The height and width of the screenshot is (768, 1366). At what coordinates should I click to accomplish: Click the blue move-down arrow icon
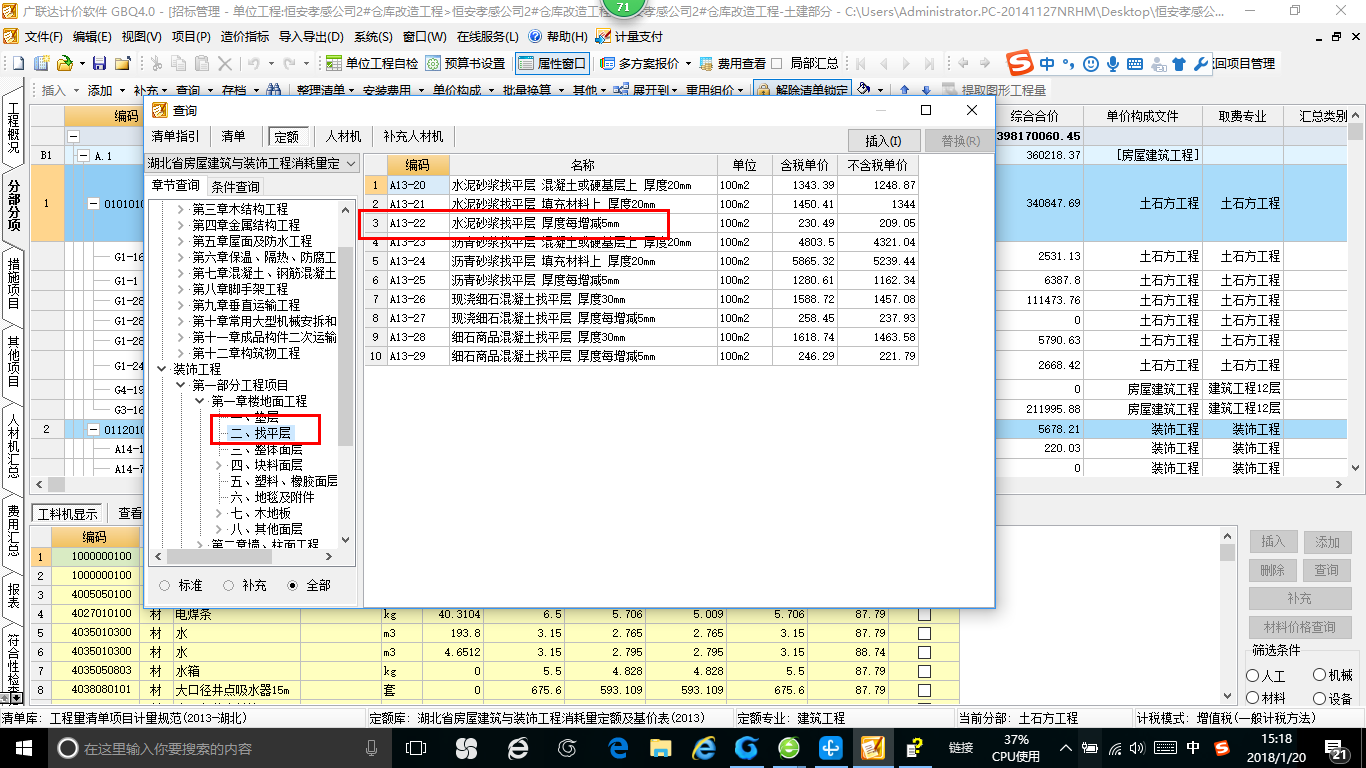[x=926, y=90]
